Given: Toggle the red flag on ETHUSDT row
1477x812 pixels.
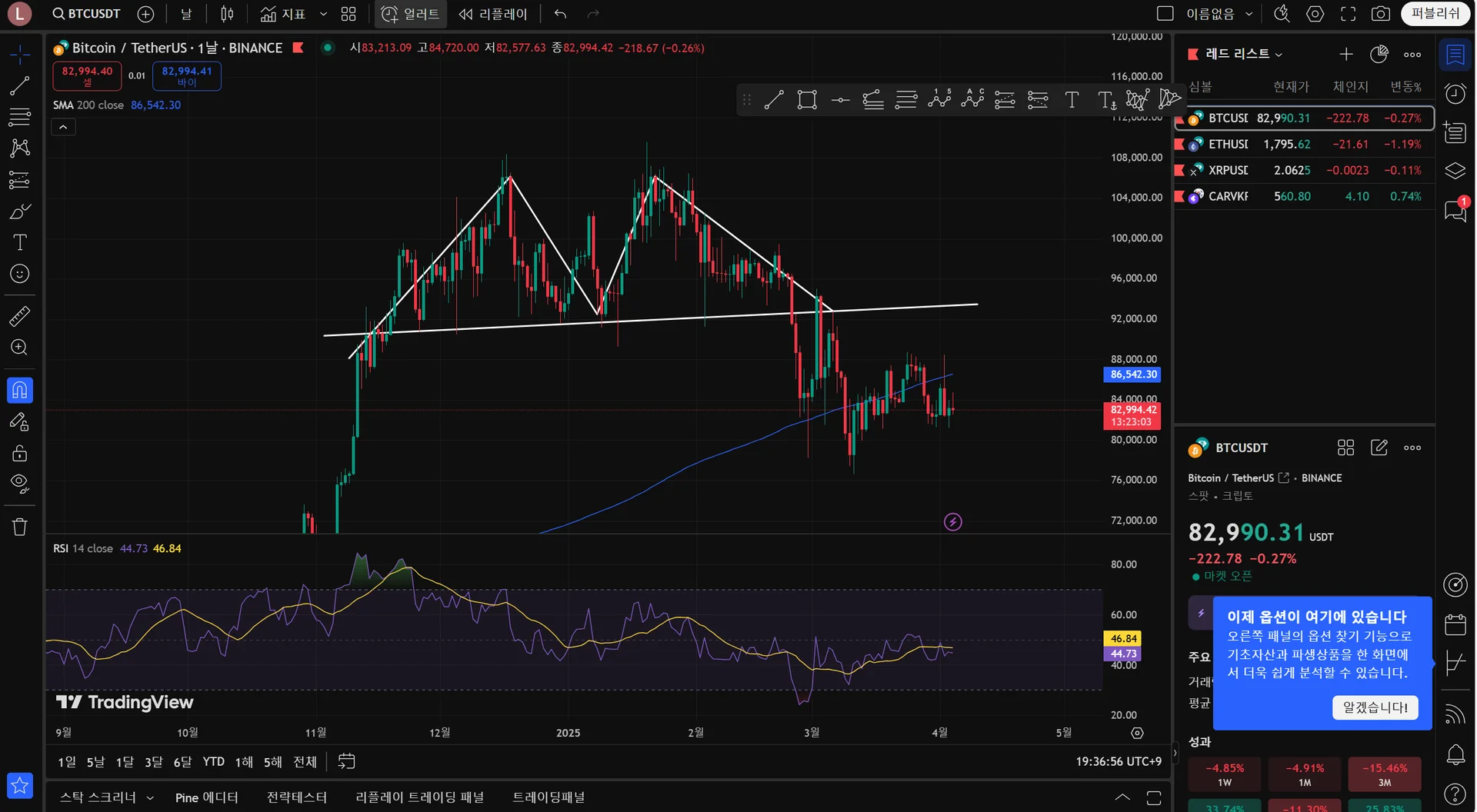Looking at the screenshot, I should pyautogui.click(x=1179, y=144).
